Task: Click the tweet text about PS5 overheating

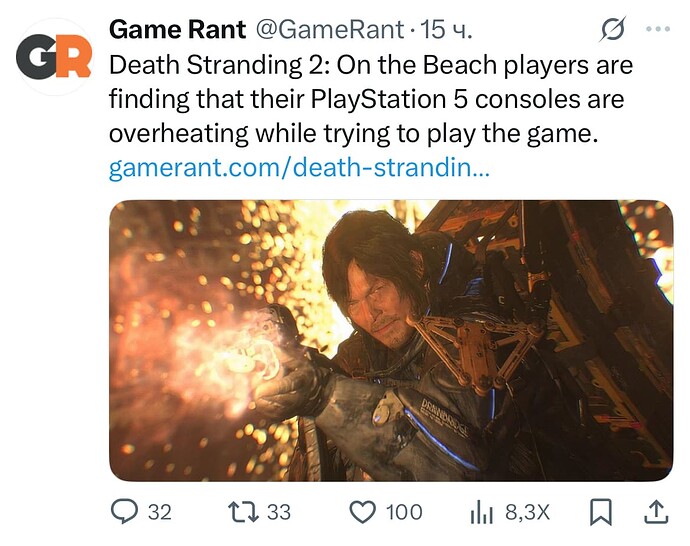Action: click(370, 99)
